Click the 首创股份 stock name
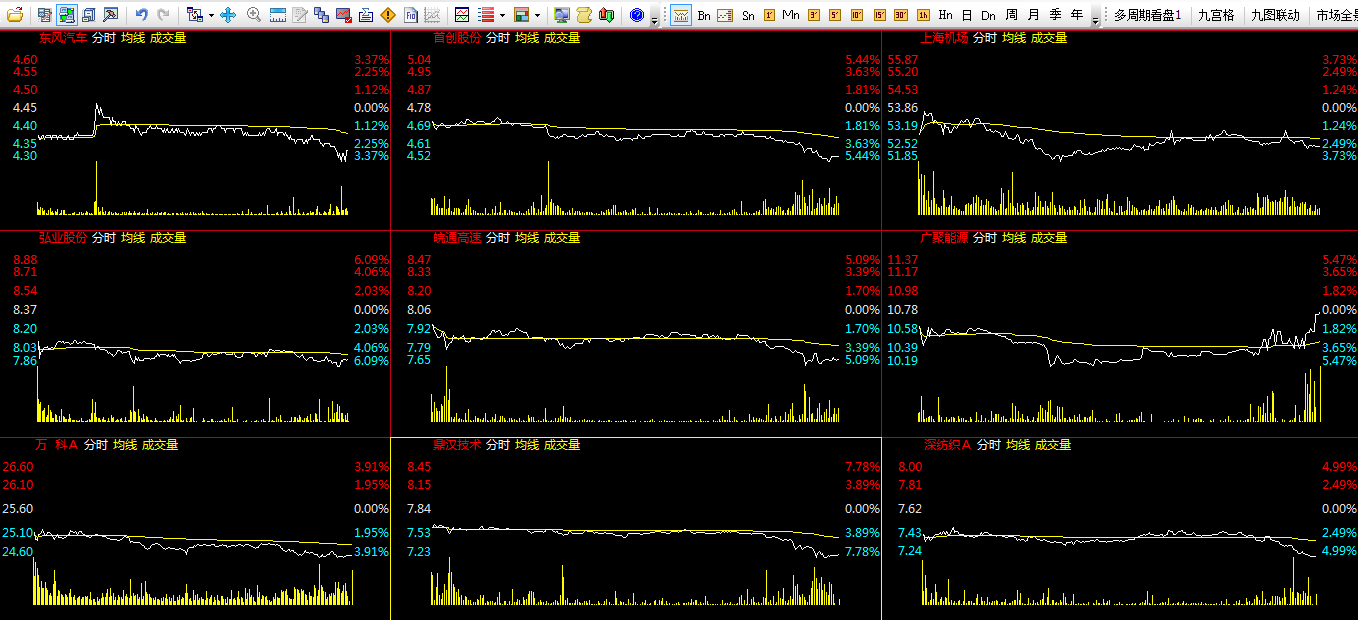 [457, 38]
